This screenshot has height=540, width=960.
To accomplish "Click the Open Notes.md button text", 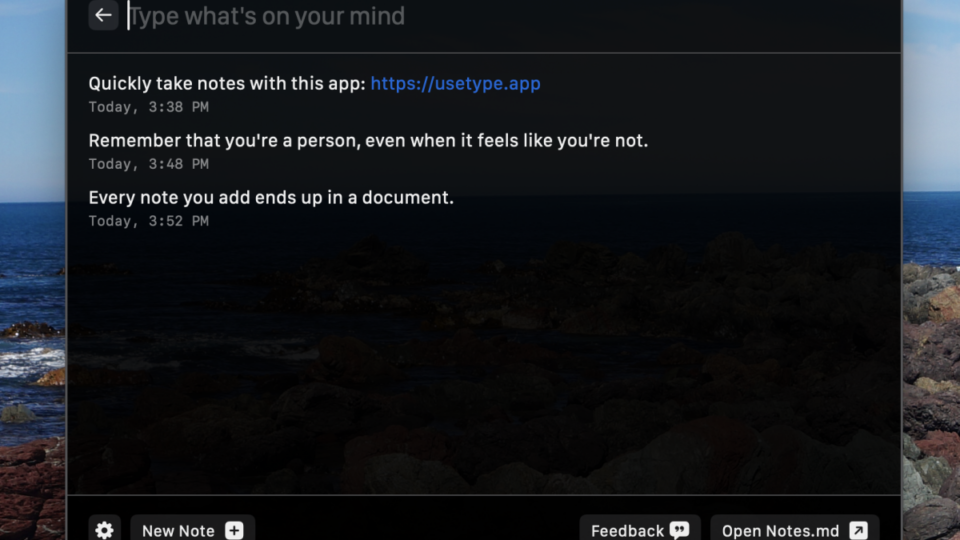I will pos(781,531).
